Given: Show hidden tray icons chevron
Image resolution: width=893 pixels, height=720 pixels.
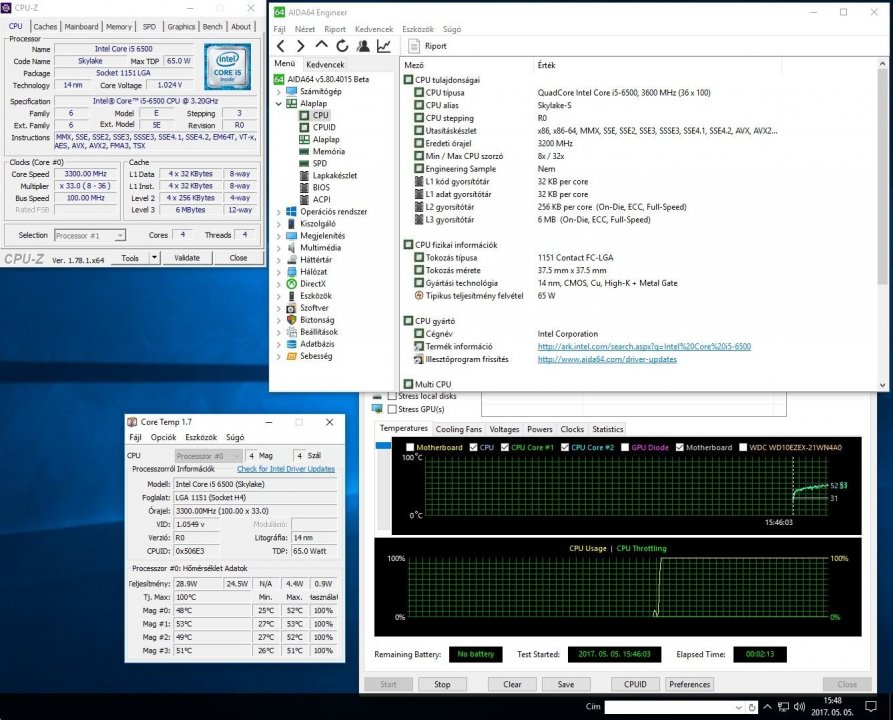Looking at the screenshot, I should 768,707.
